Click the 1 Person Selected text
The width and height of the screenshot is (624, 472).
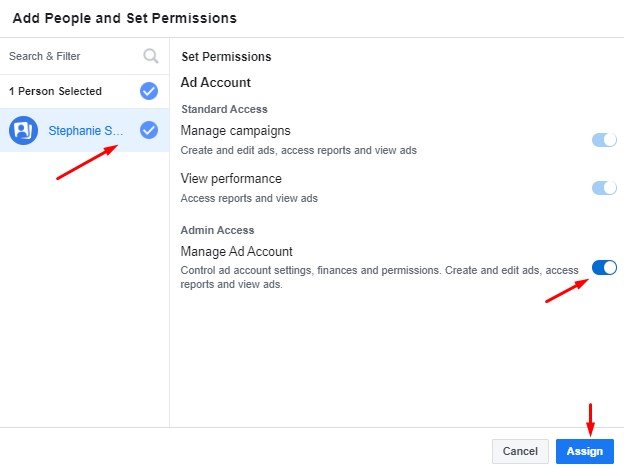point(55,91)
